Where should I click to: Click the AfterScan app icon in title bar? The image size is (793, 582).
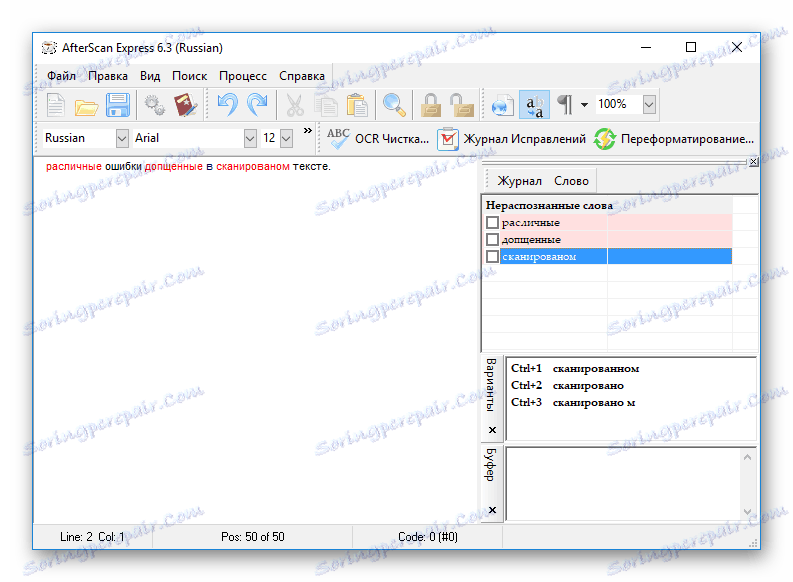(49, 48)
